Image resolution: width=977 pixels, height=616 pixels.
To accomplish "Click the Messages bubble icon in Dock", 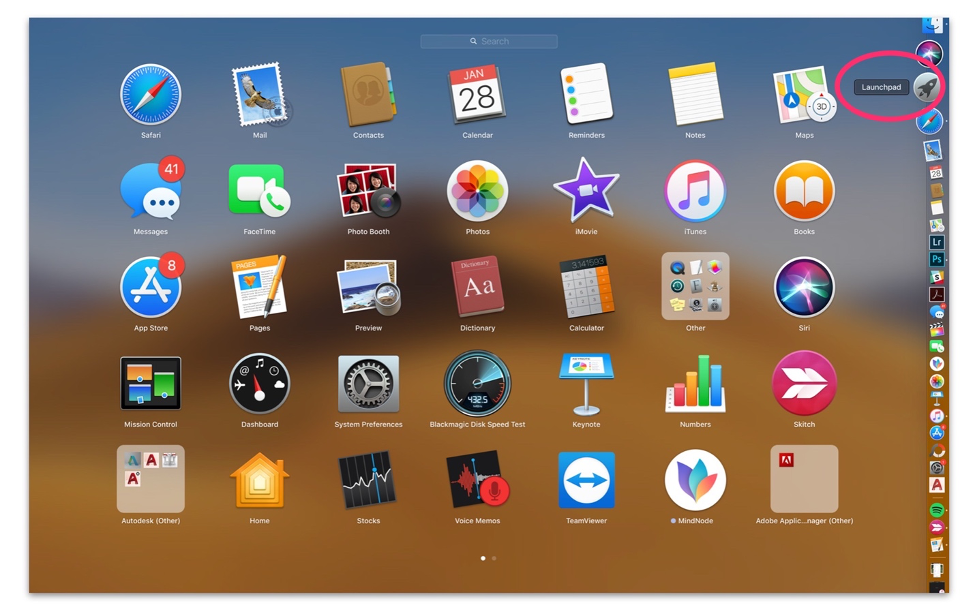I will 937,311.
